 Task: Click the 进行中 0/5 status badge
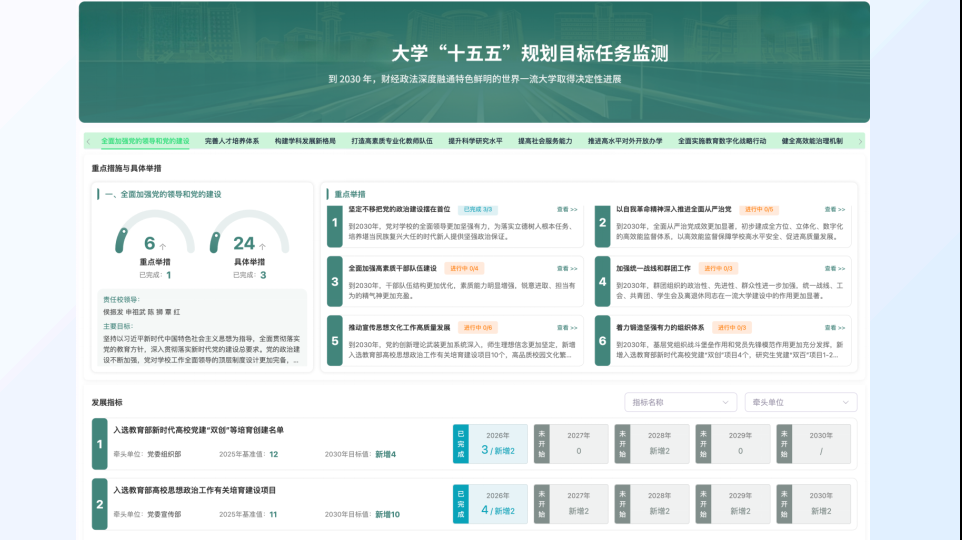[x=759, y=209]
